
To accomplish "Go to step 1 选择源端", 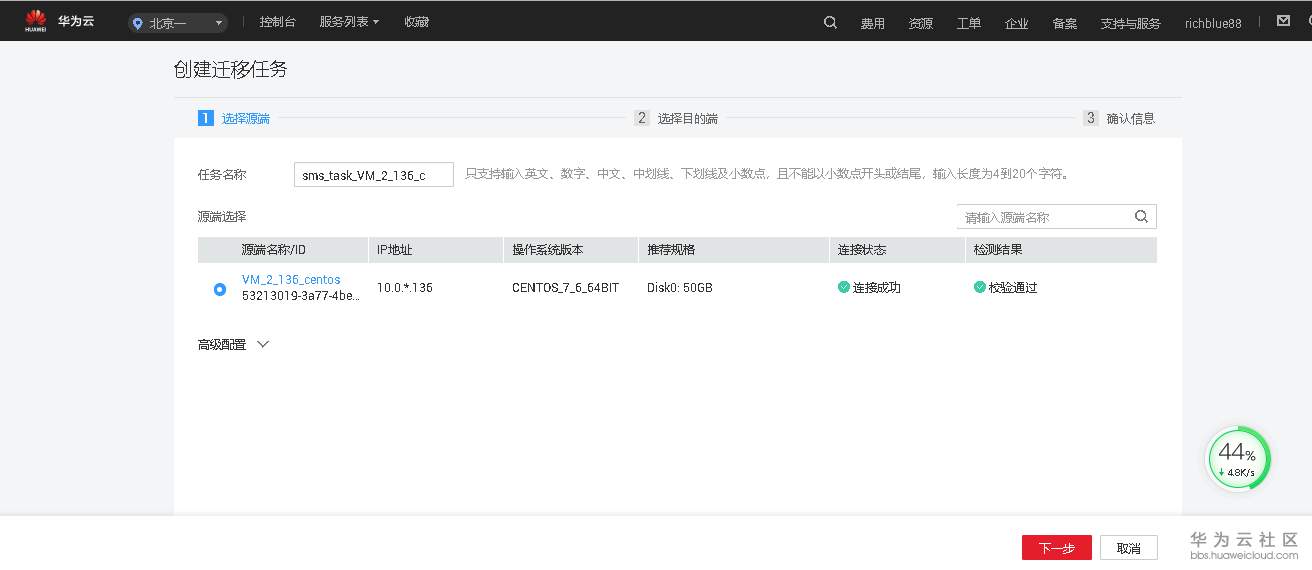I will click(x=234, y=118).
